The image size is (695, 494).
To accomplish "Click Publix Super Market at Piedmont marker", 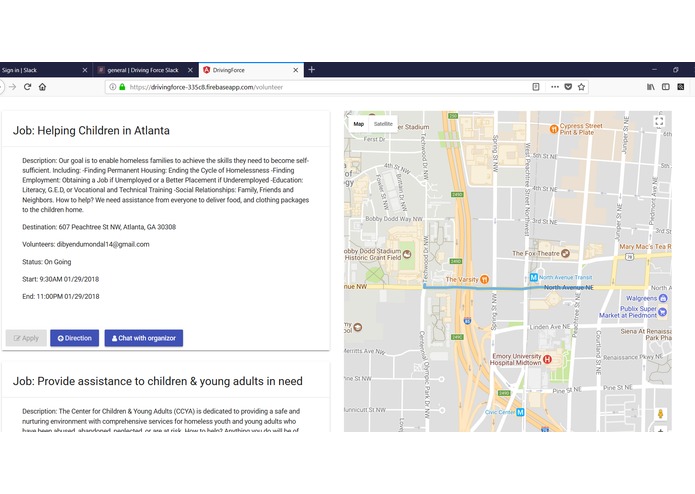I will (x=663, y=312).
